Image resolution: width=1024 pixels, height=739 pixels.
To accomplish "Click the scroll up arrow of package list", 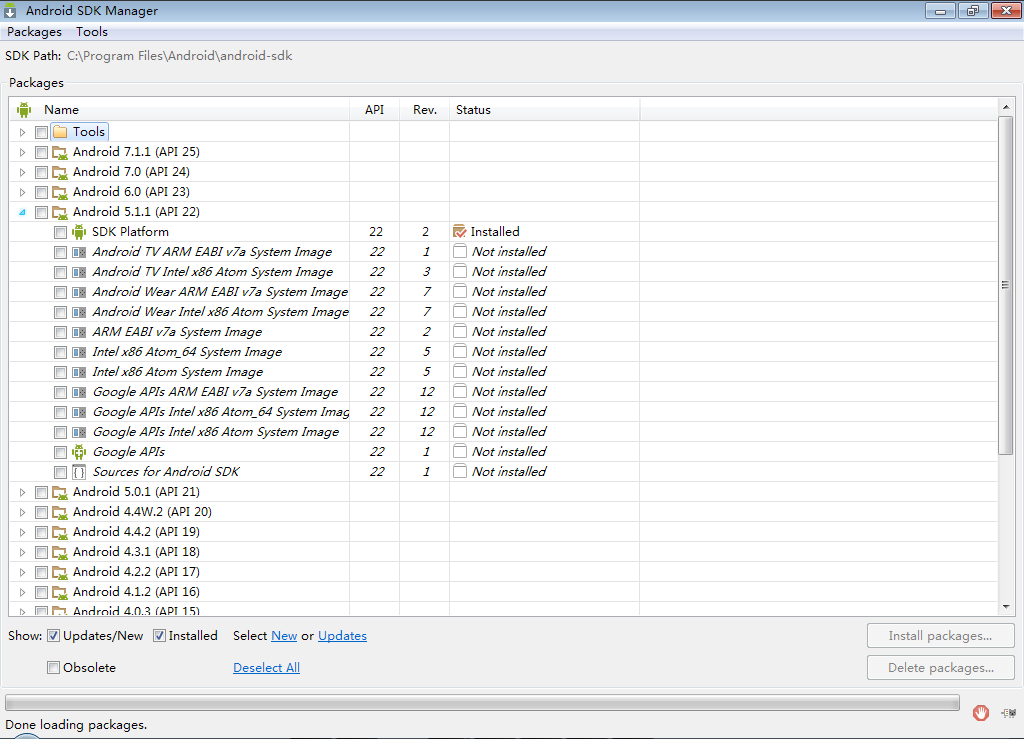I will (1006, 106).
